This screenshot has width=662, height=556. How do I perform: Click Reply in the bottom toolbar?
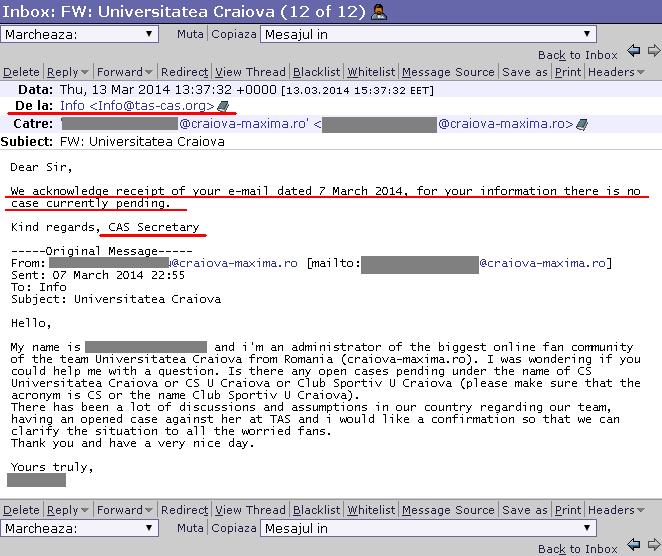(62, 510)
